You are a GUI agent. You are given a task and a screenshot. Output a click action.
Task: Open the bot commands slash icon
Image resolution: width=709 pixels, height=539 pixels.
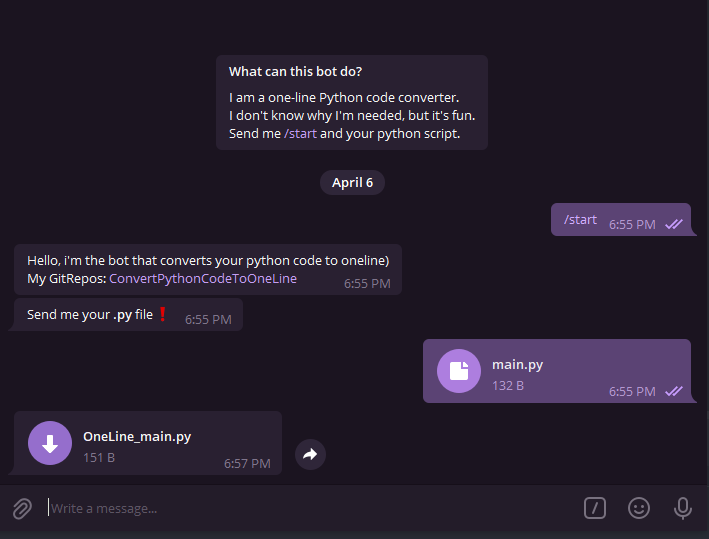pos(595,508)
